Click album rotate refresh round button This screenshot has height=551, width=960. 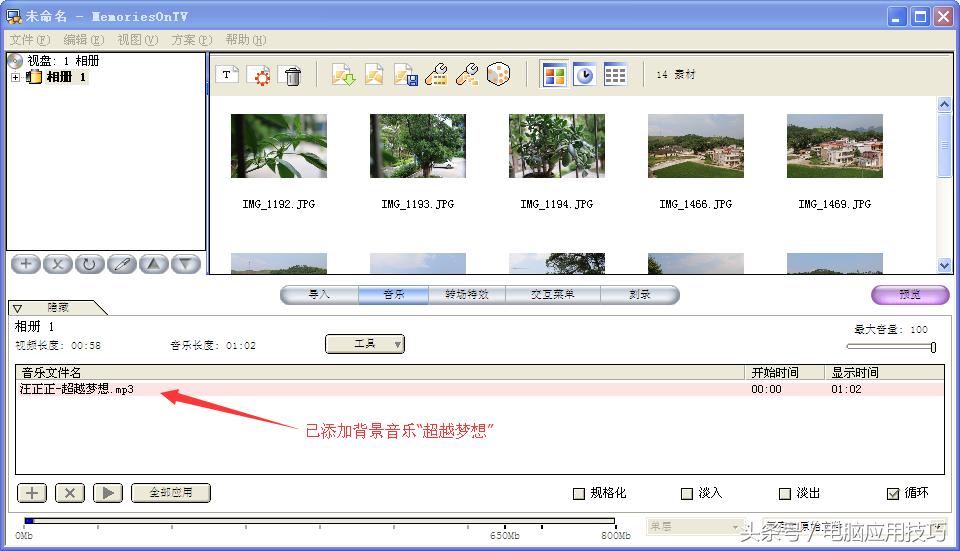89,264
